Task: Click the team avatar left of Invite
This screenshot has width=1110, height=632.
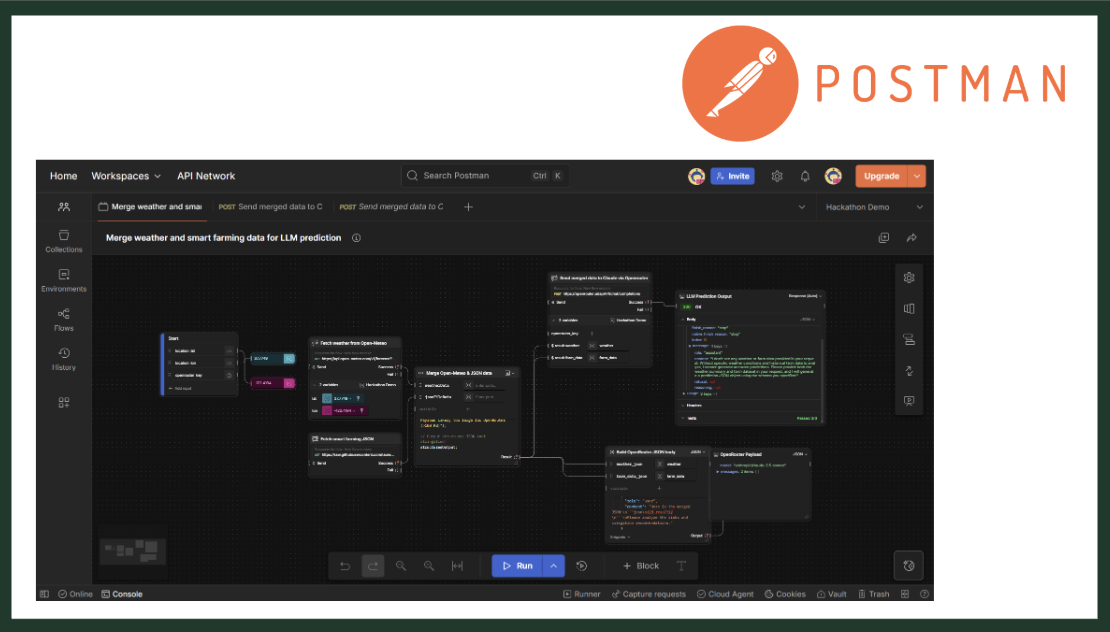Action: click(x=697, y=176)
